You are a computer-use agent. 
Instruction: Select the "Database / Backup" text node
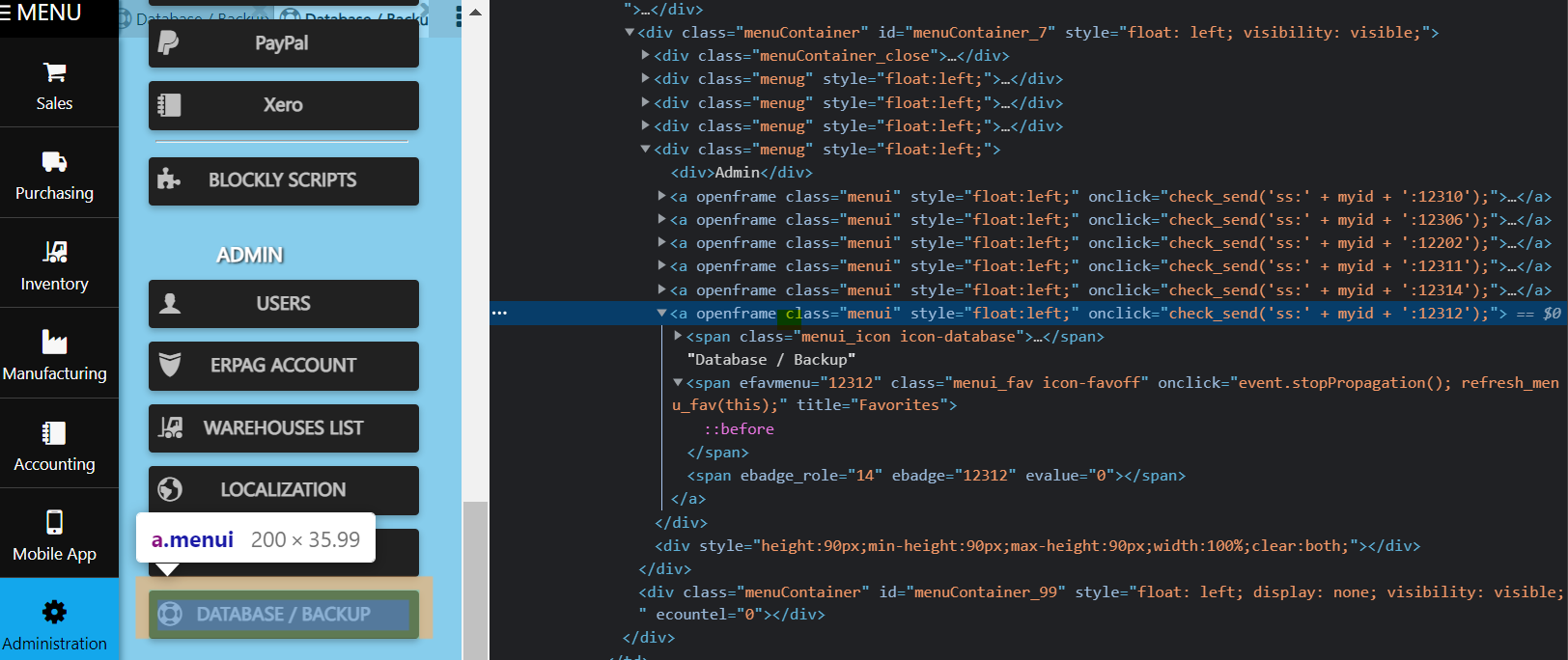[771, 360]
